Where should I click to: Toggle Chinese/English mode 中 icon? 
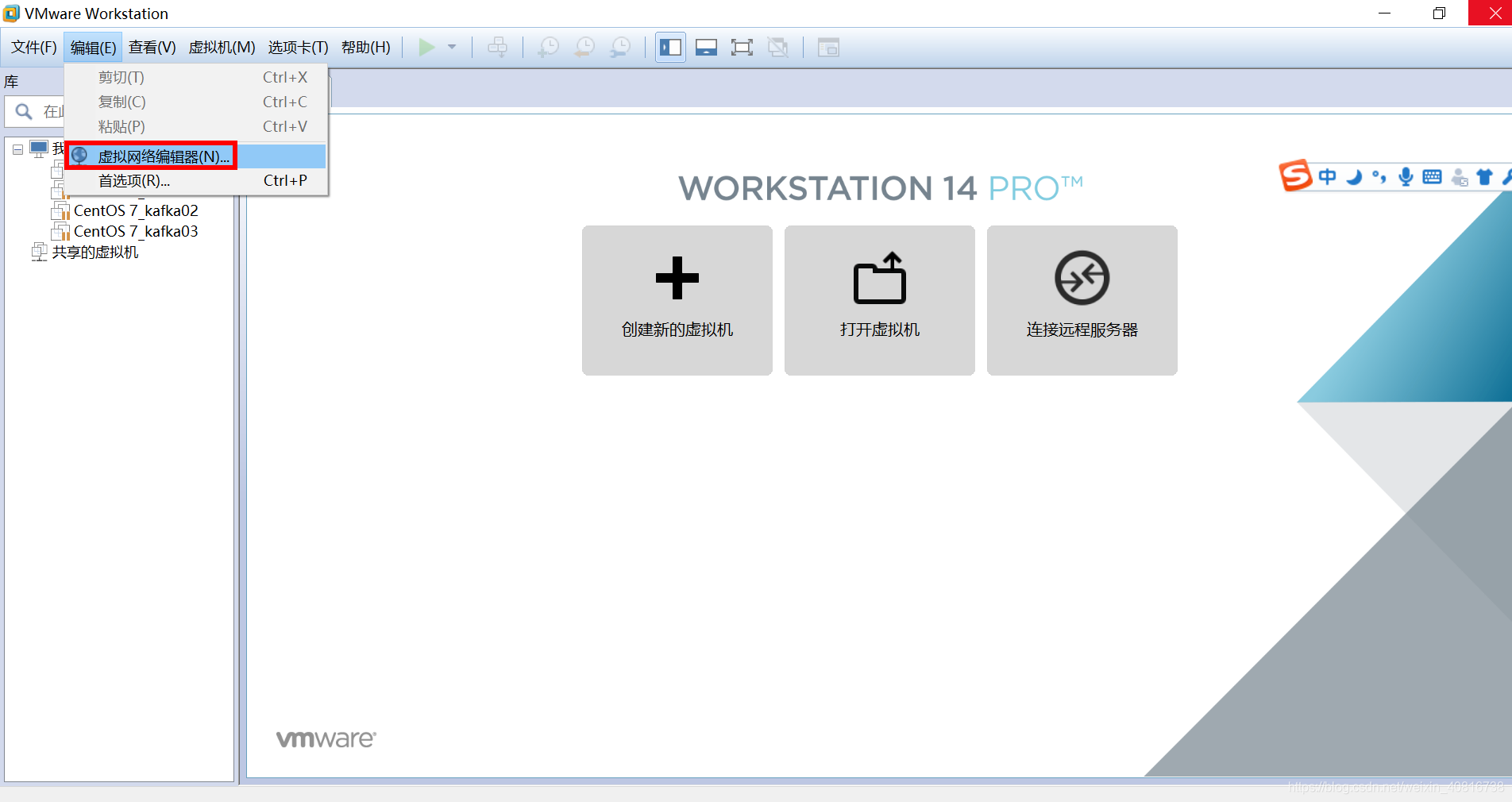(1327, 176)
